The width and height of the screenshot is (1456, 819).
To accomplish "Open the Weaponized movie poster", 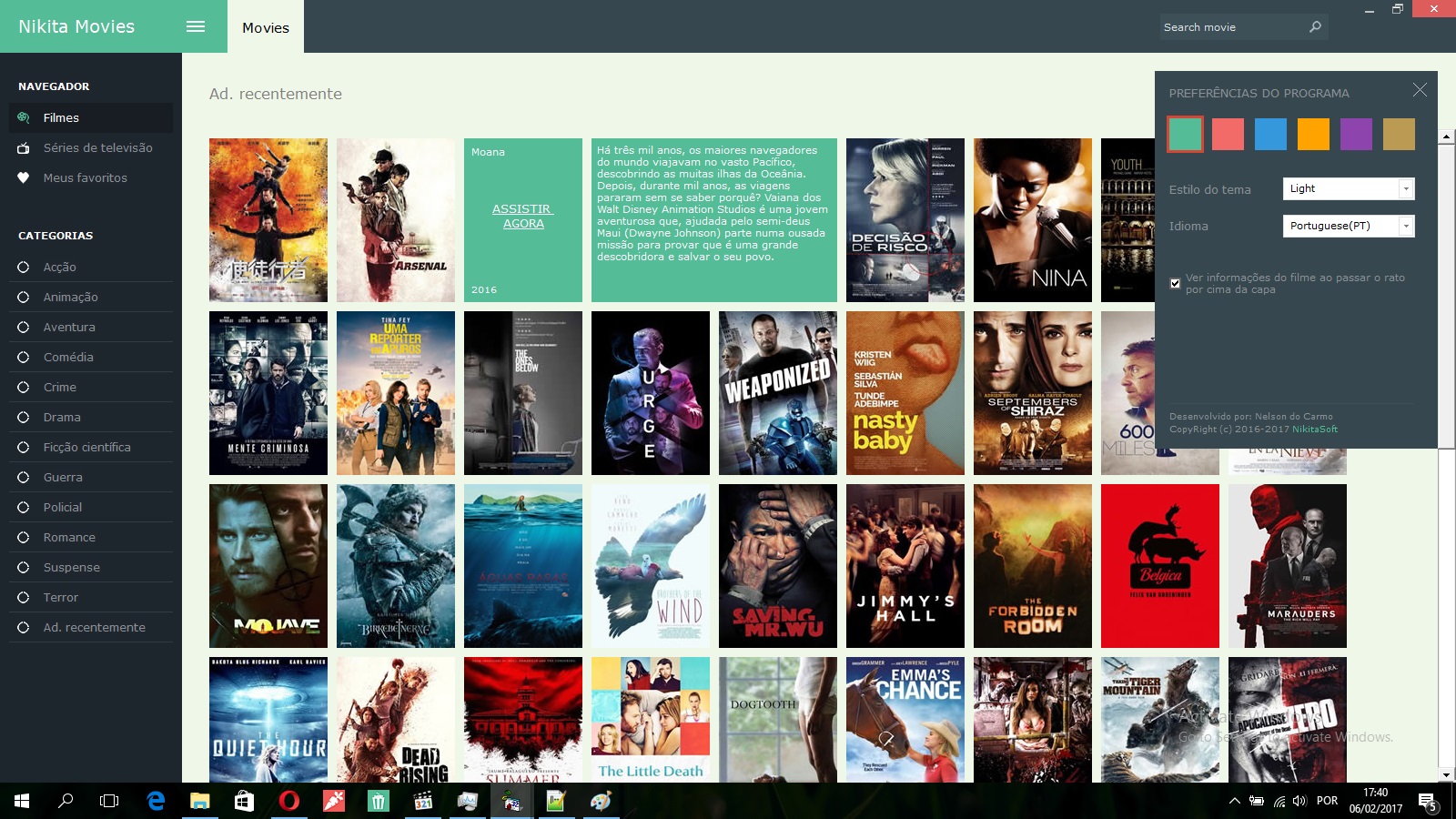I will [778, 393].
